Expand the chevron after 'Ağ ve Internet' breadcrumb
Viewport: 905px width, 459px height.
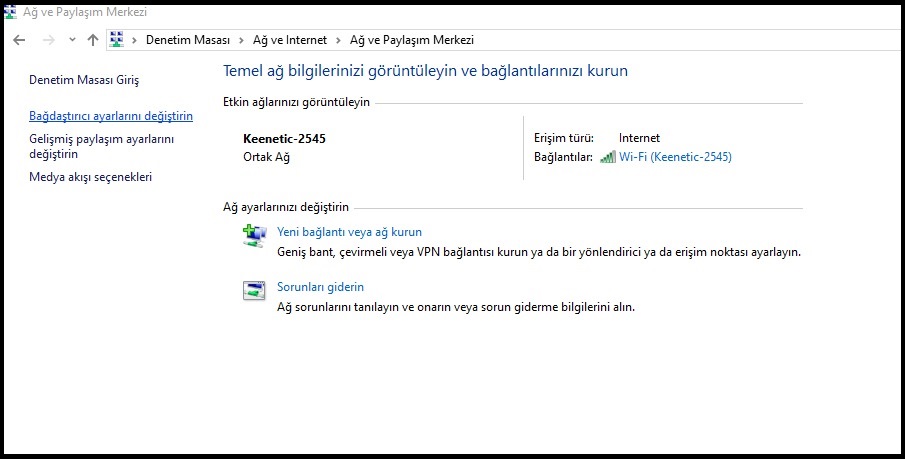pos(341,40)
